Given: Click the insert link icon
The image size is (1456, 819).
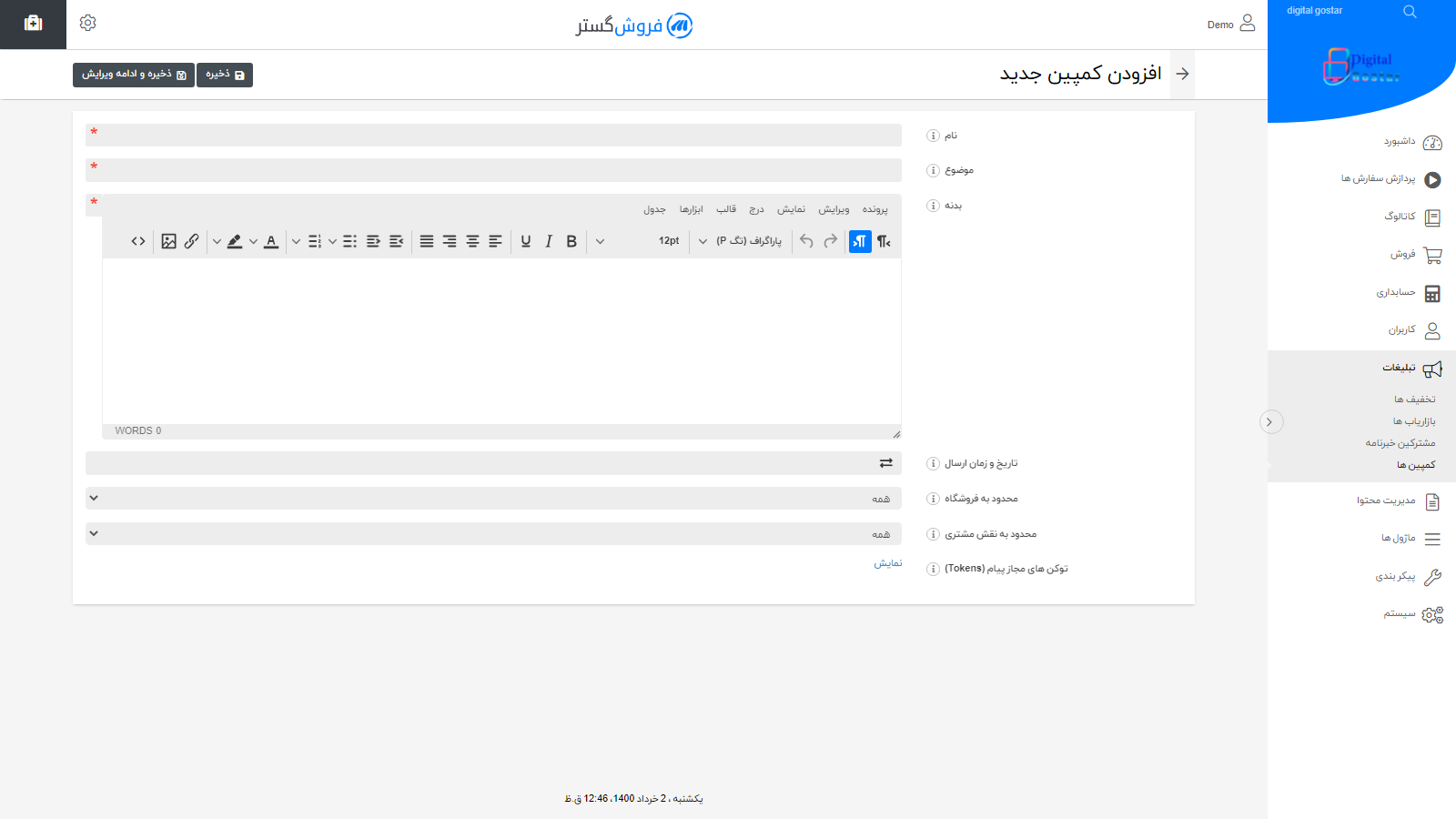Looking at the screenshot, I should 191,241.
